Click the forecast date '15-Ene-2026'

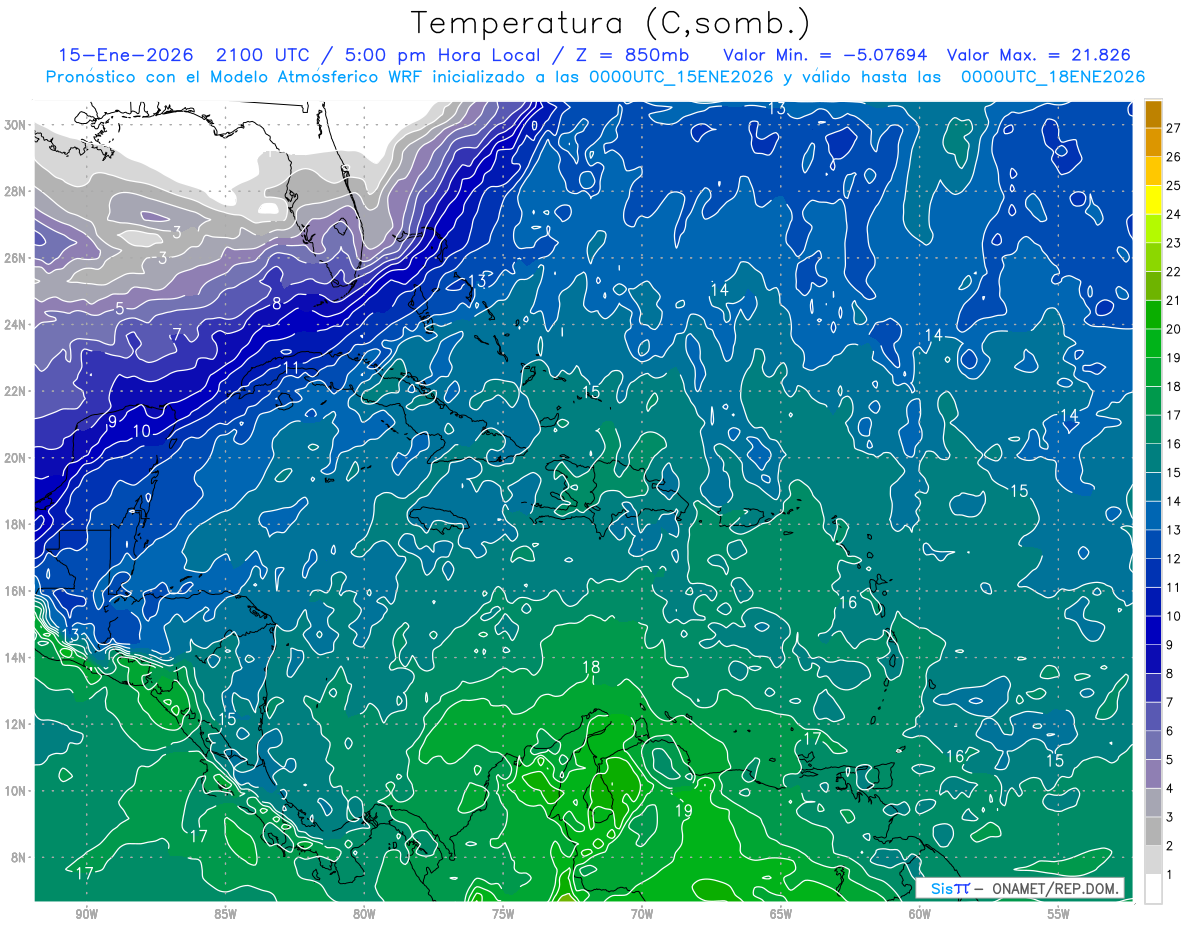coord(126,55)
